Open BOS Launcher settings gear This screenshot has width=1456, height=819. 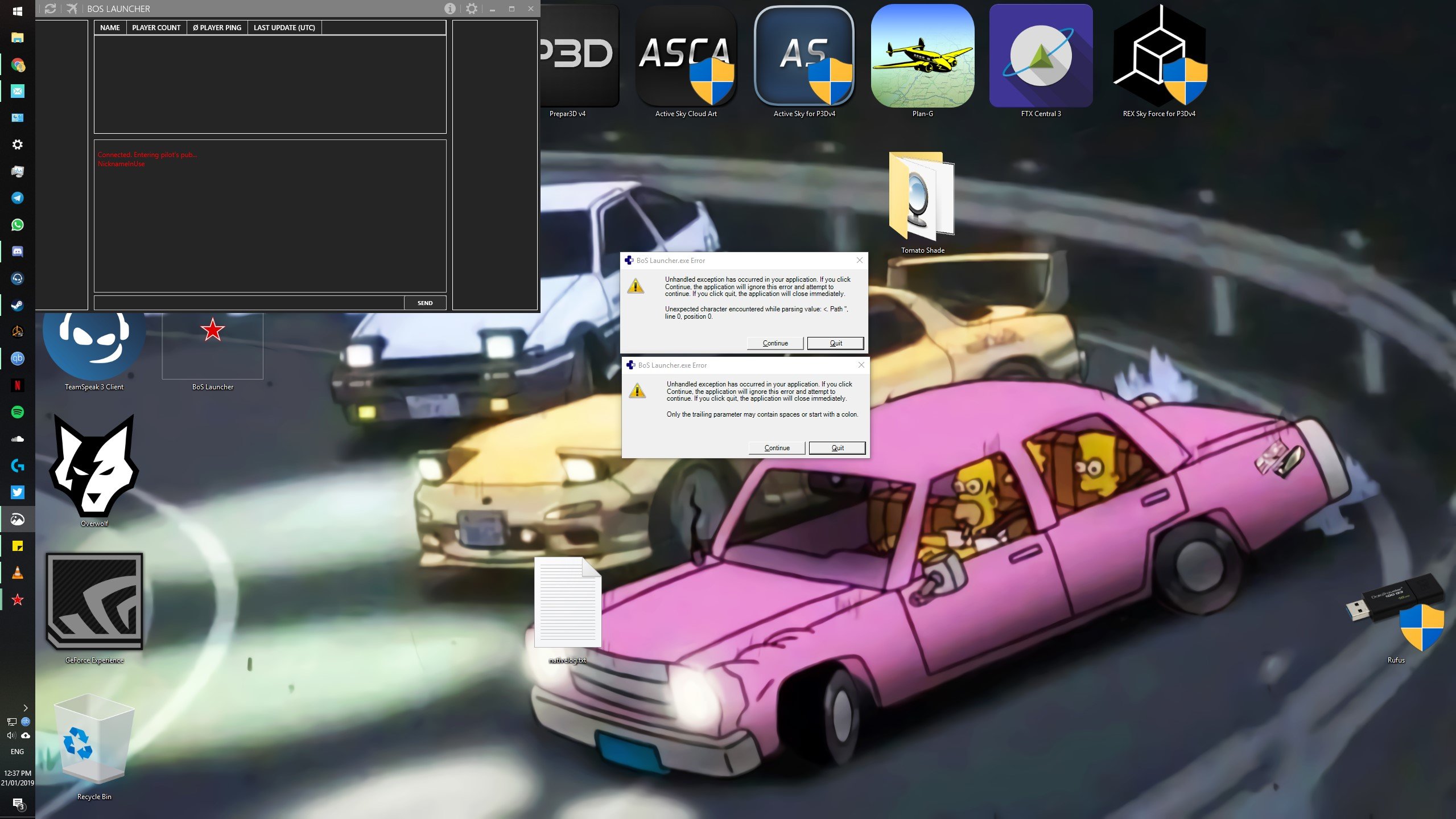pyautogui.click(x=471, y=9)
